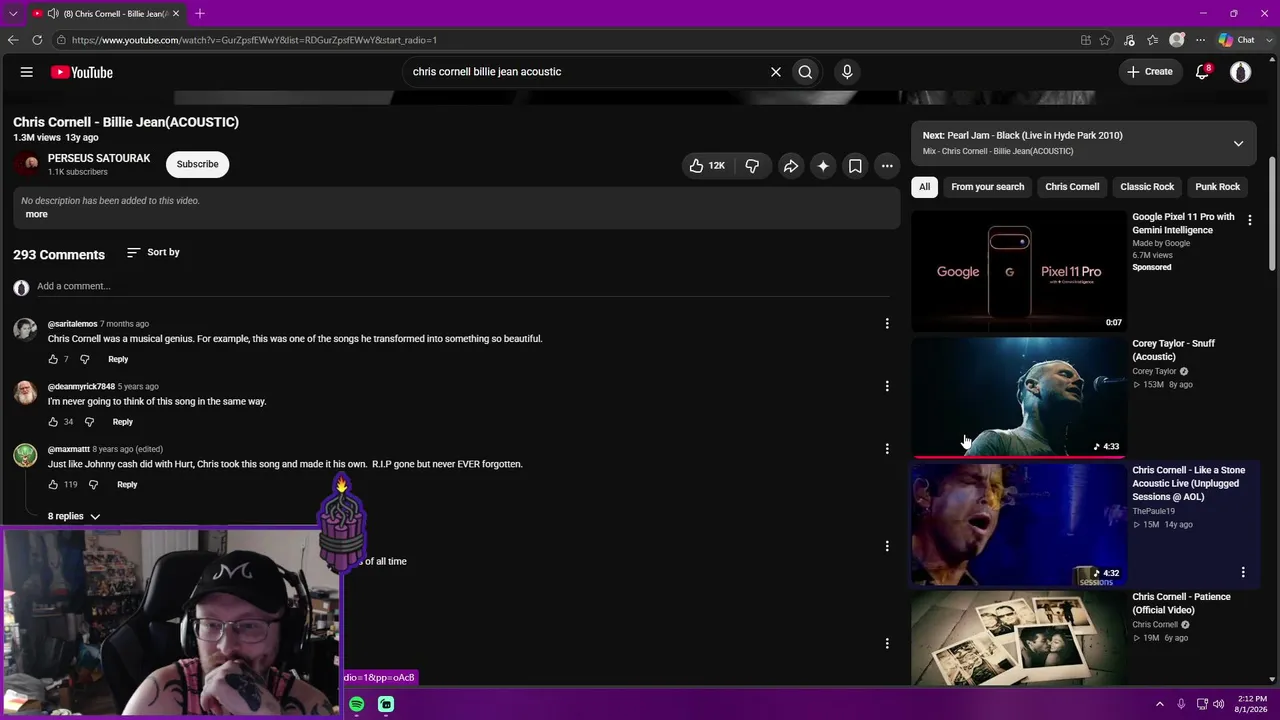
Task: Open the browser tab list chevron
Action: point(13,14)
